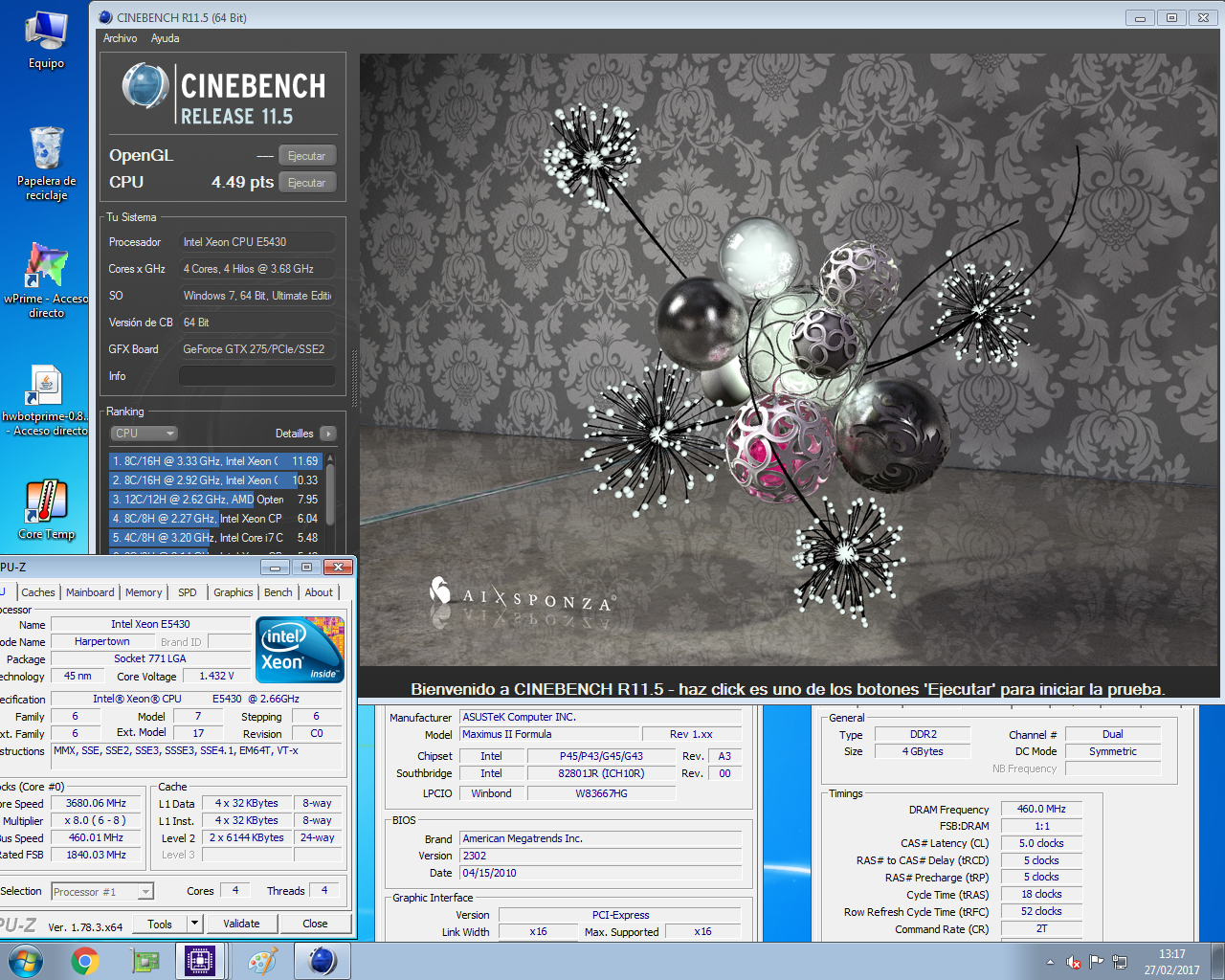Select ranking row 4C/8H @ 3.20 GHz
1225x980 pixels.
pos(215,538)
